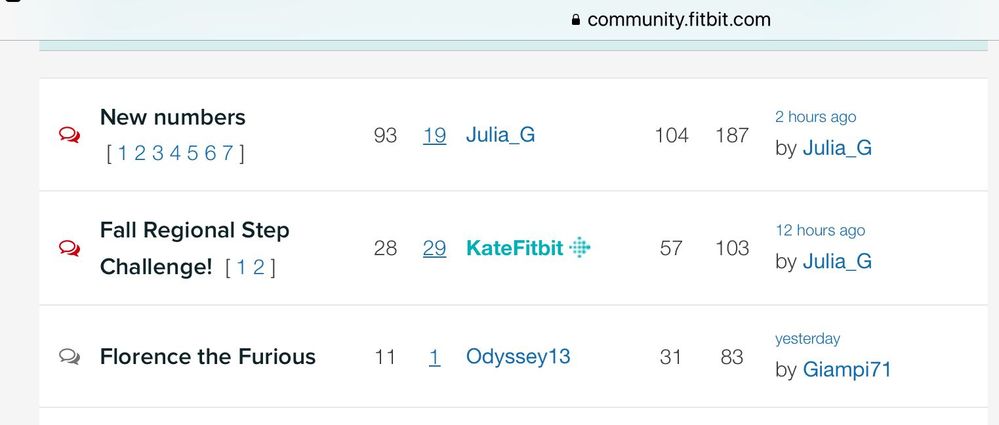Go to page 2 of Fall Regional Step Challenge
This screenshot has height=425, width=999.
258,267
